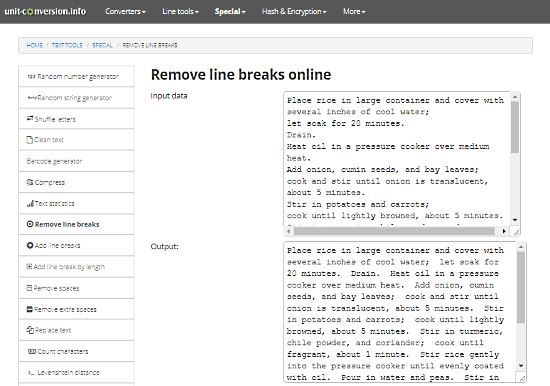
Task: Click the Replace text icon
Action: pos(30,330)
